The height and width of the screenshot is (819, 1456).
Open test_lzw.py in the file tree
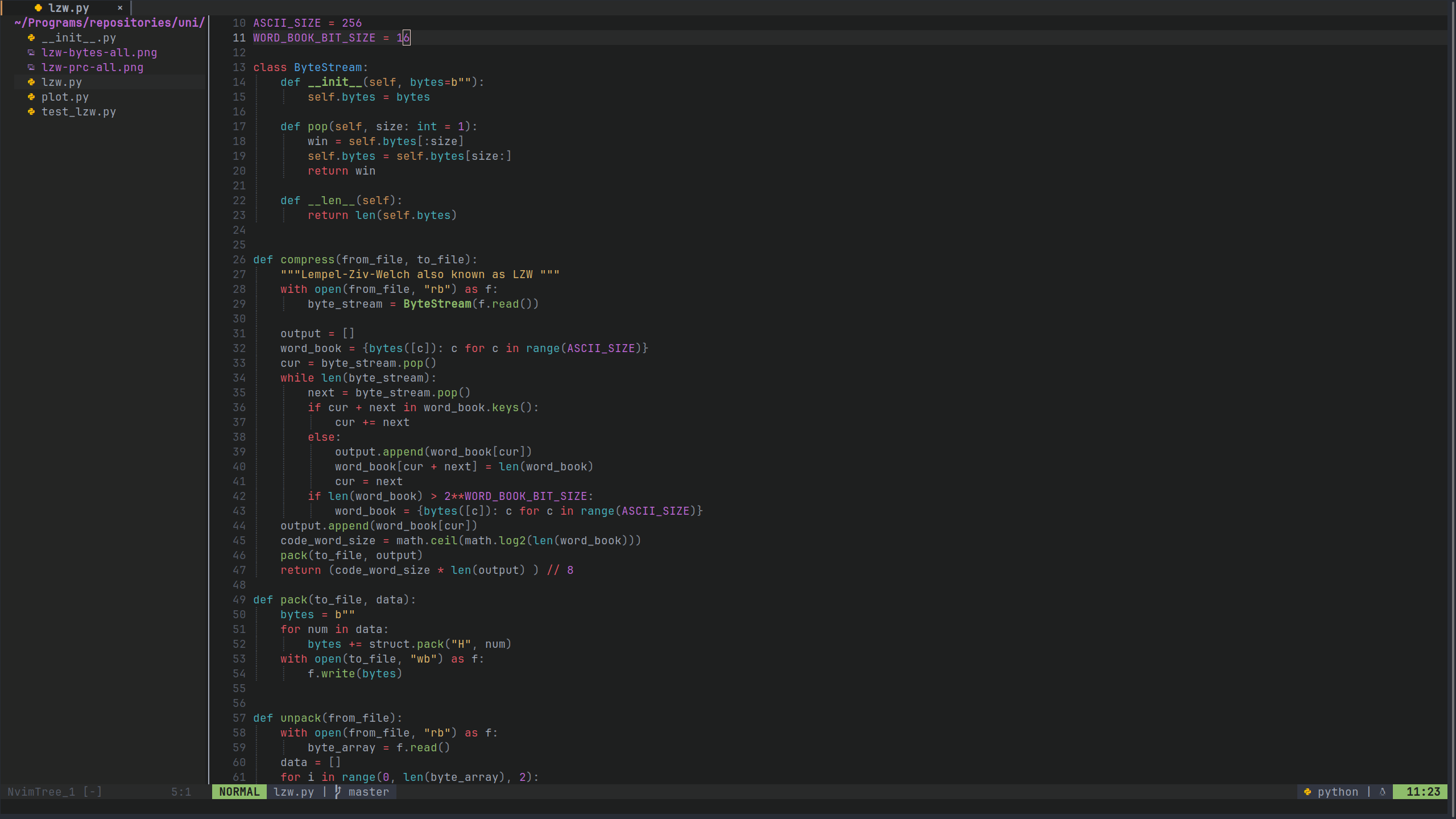click(78, 111)
